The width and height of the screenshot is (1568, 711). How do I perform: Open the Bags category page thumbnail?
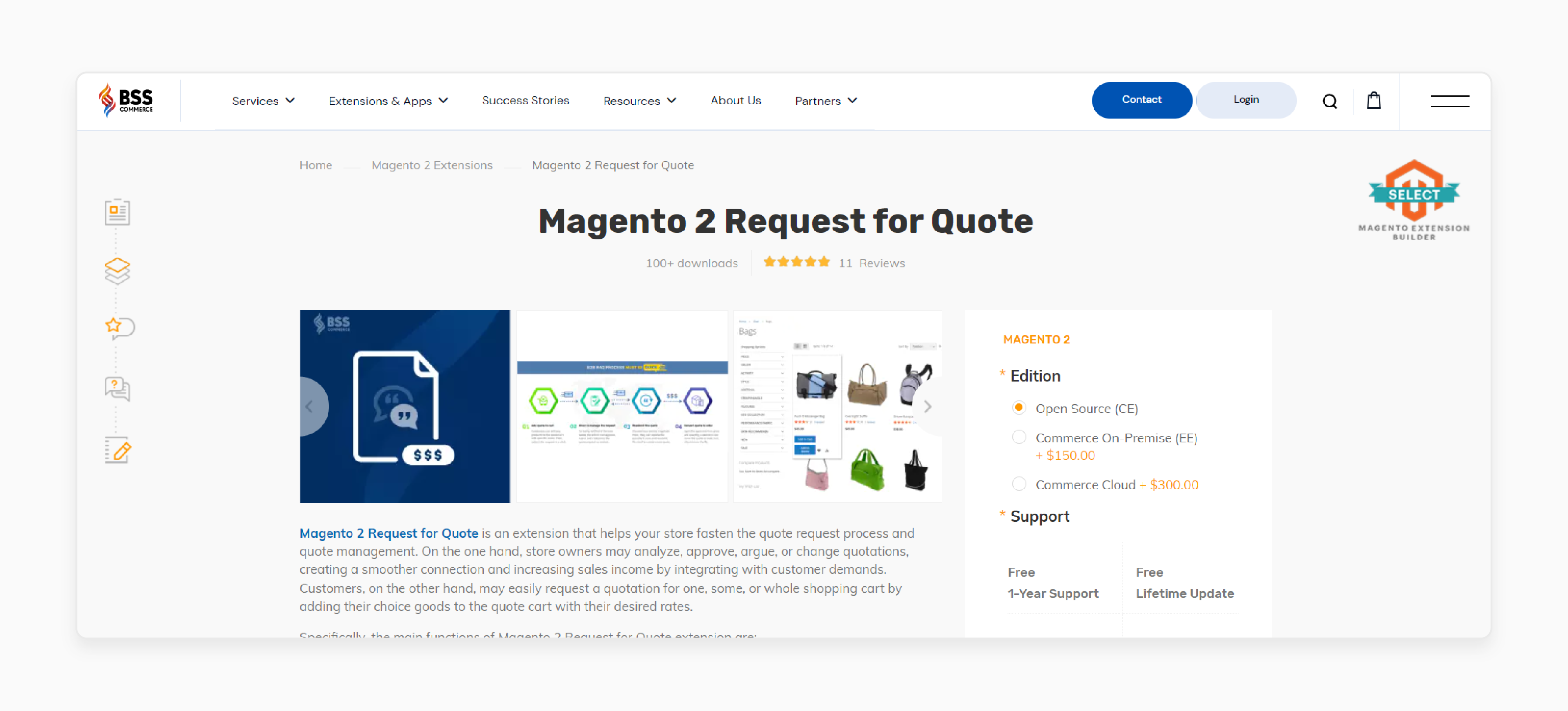click(837, 406)
